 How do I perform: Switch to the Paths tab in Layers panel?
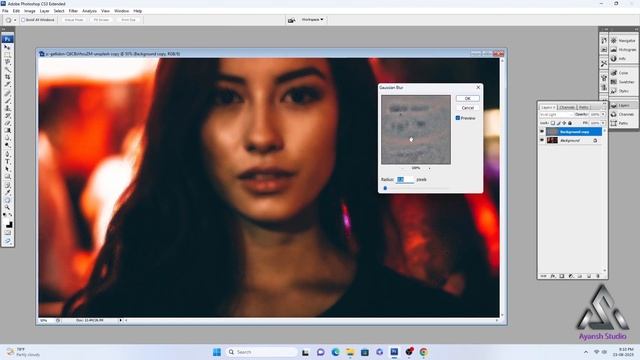pos(584,107)
